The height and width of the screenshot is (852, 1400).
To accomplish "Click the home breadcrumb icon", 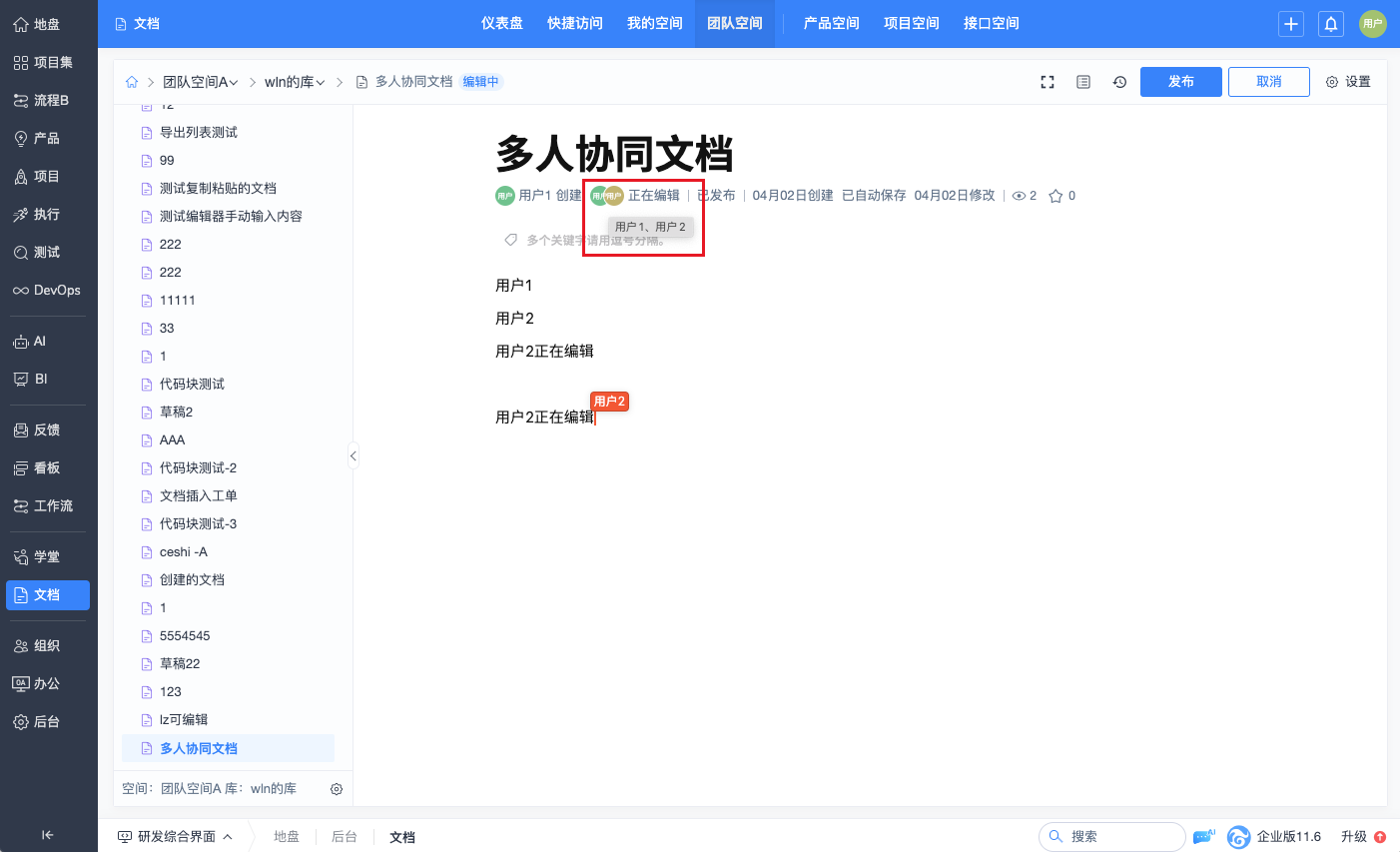I will [132, 82].
